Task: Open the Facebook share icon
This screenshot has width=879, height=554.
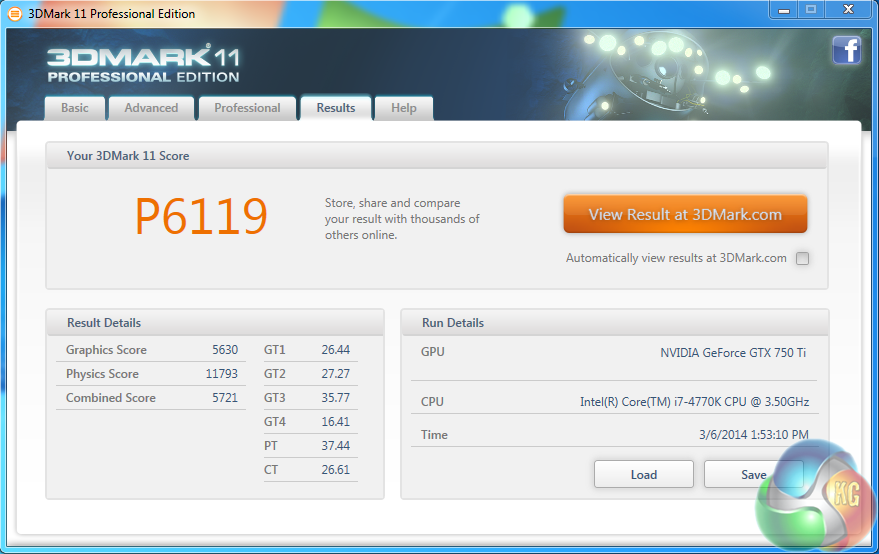Action: pyautogui.click(x=846, y=50)
